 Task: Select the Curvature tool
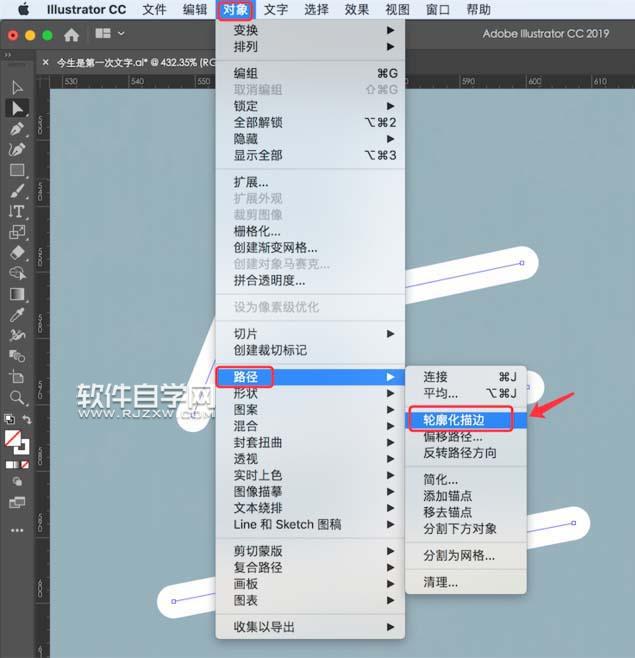coord(17,149)
